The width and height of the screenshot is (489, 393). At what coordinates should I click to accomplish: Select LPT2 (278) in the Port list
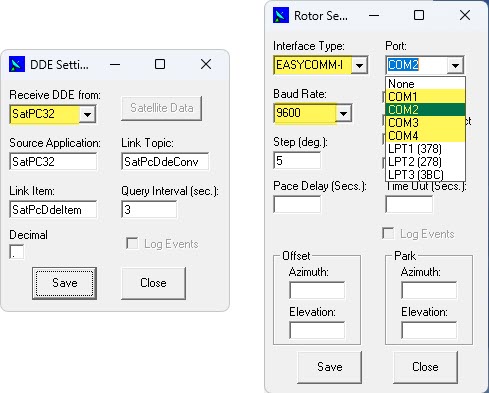pos(425,162)
